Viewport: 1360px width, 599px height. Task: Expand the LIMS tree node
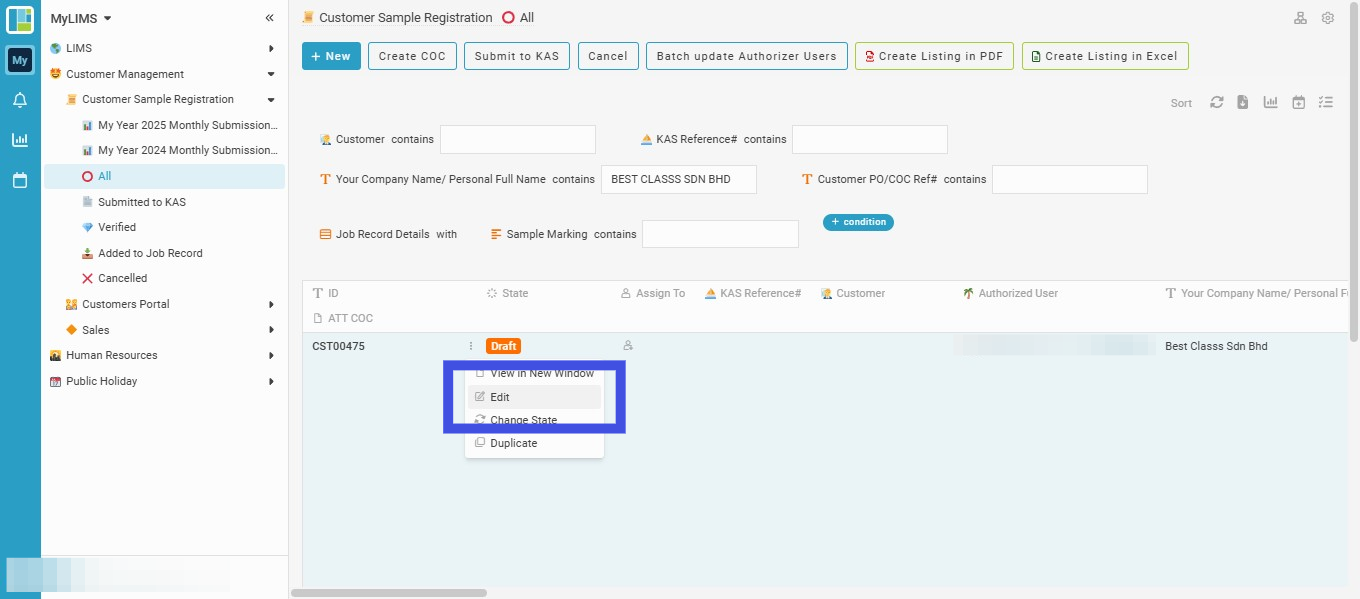[271, 48]
